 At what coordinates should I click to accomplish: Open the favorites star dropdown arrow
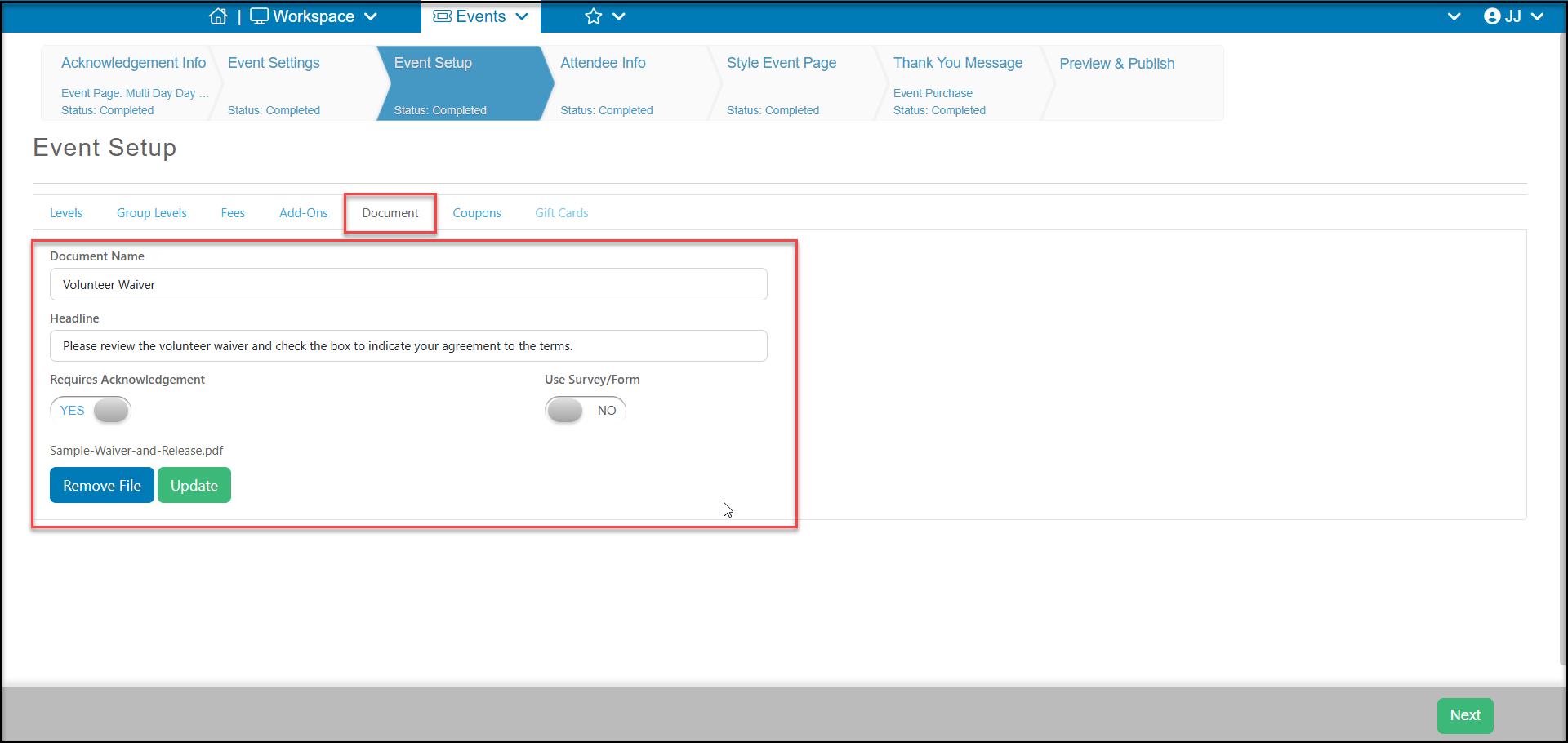coord(619,16)
